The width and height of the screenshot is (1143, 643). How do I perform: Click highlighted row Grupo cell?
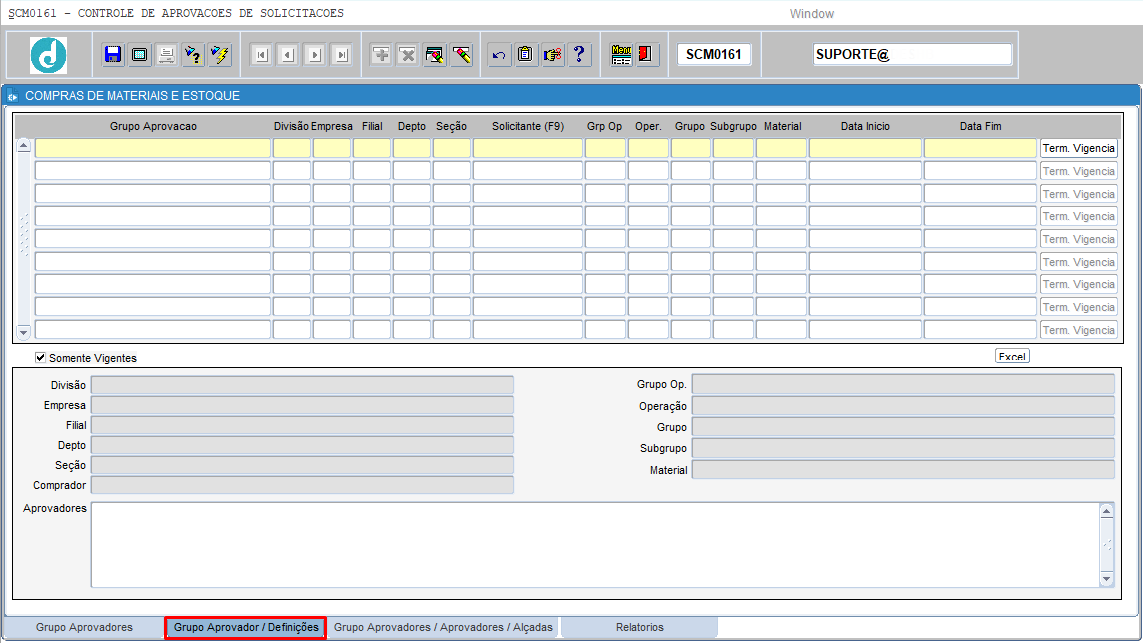coord(690,149)
